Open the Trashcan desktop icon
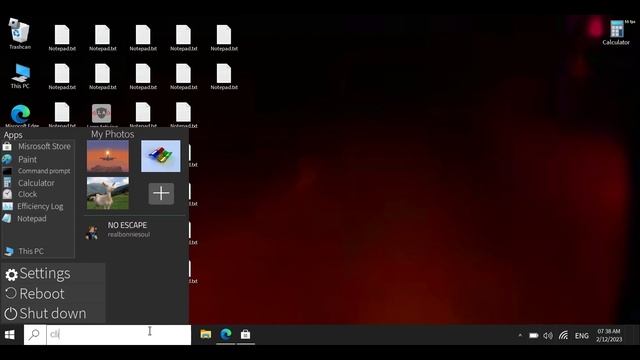 tap(19, 33)
